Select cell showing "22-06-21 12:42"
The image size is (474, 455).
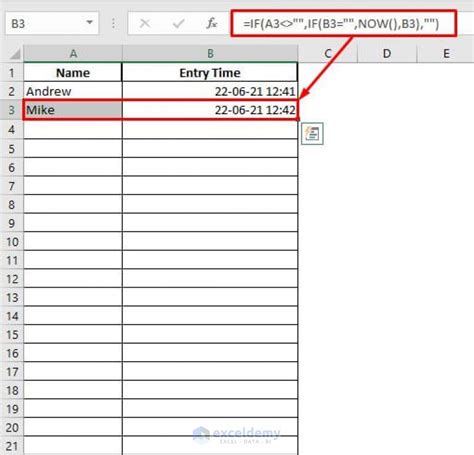click(x=210, y=110)
